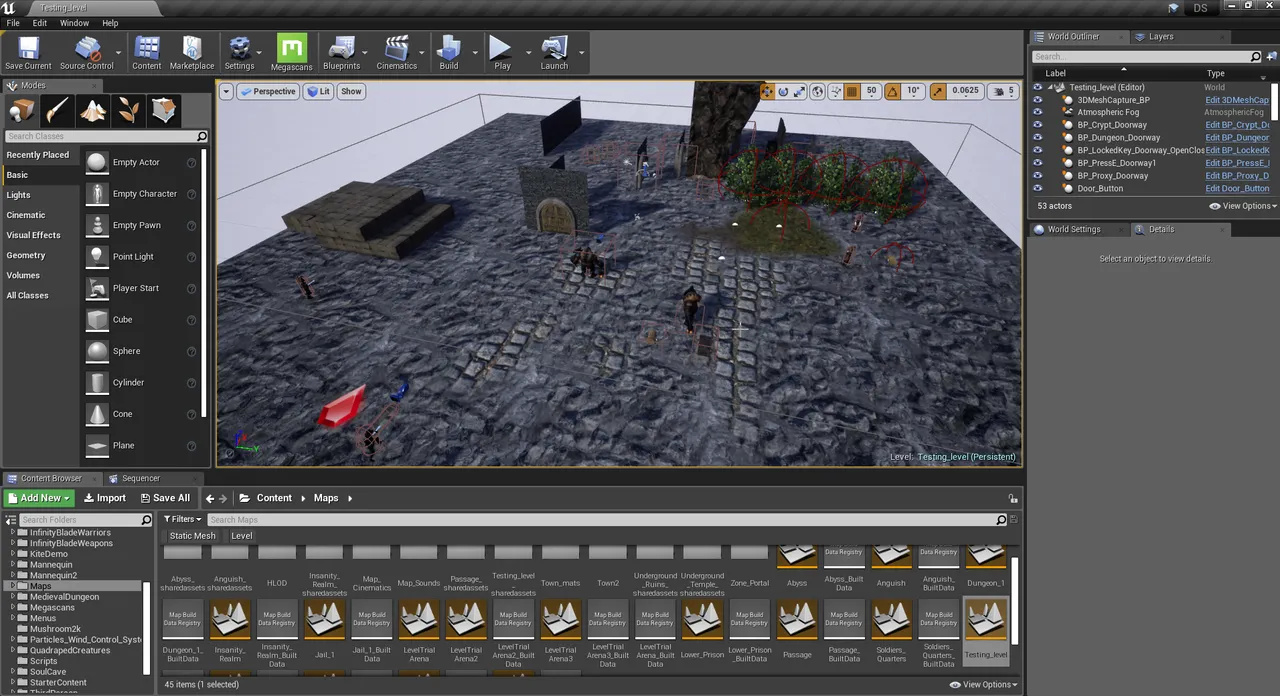This screenshot has width=1280, height=696.
Task: Toggle visibility of Atmospheric Fog actor
Action: point(1037,112)
